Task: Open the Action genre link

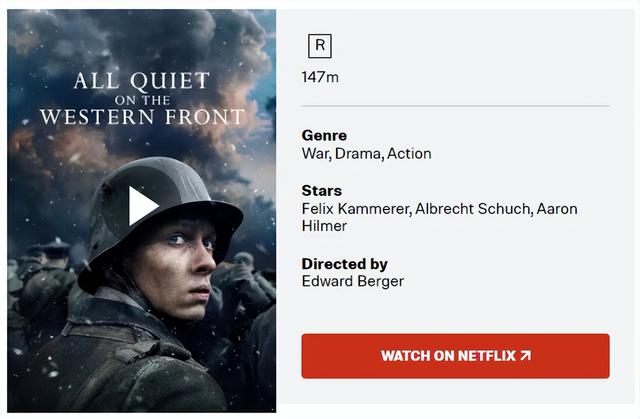Action: pyautogui.click(x=409, y=154)
